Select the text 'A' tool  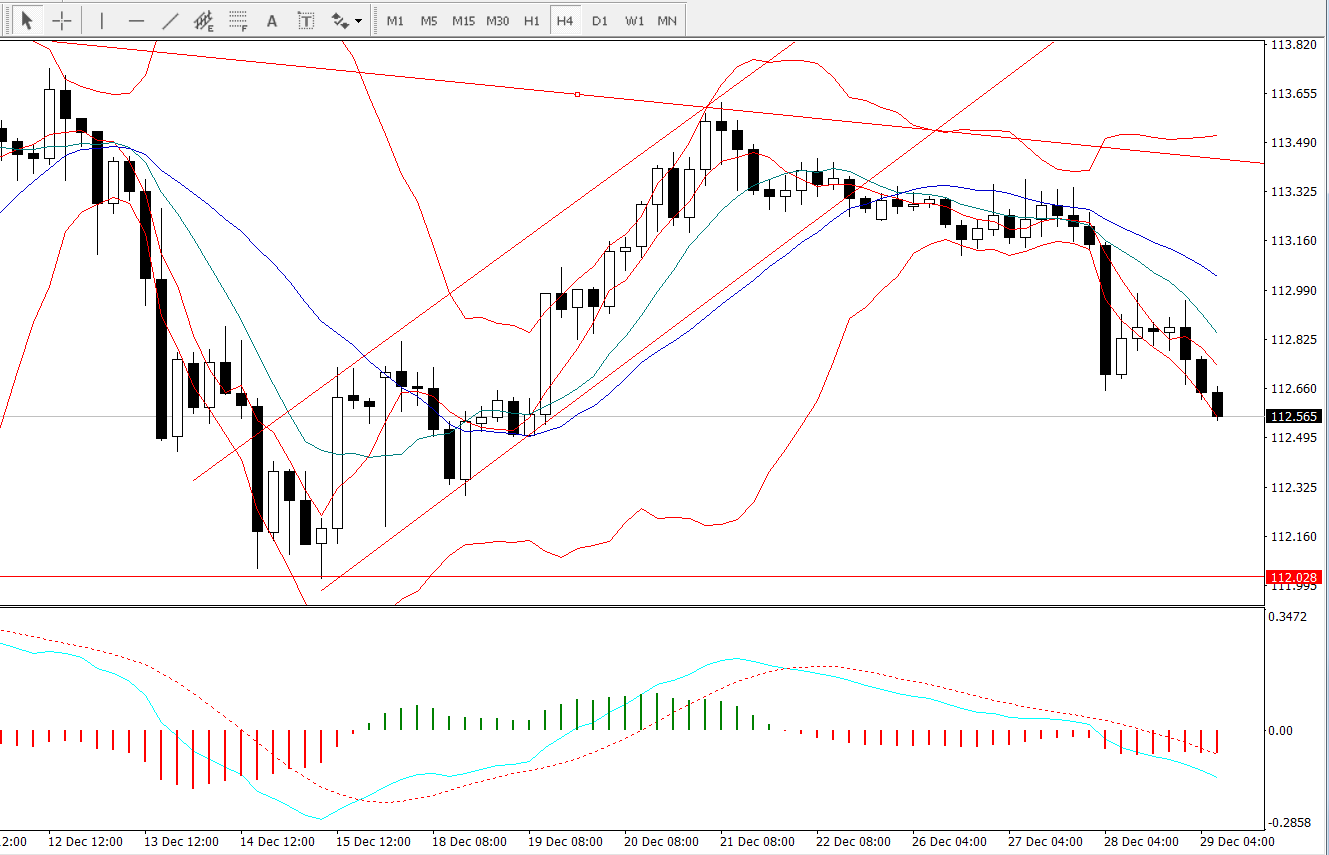272,20
